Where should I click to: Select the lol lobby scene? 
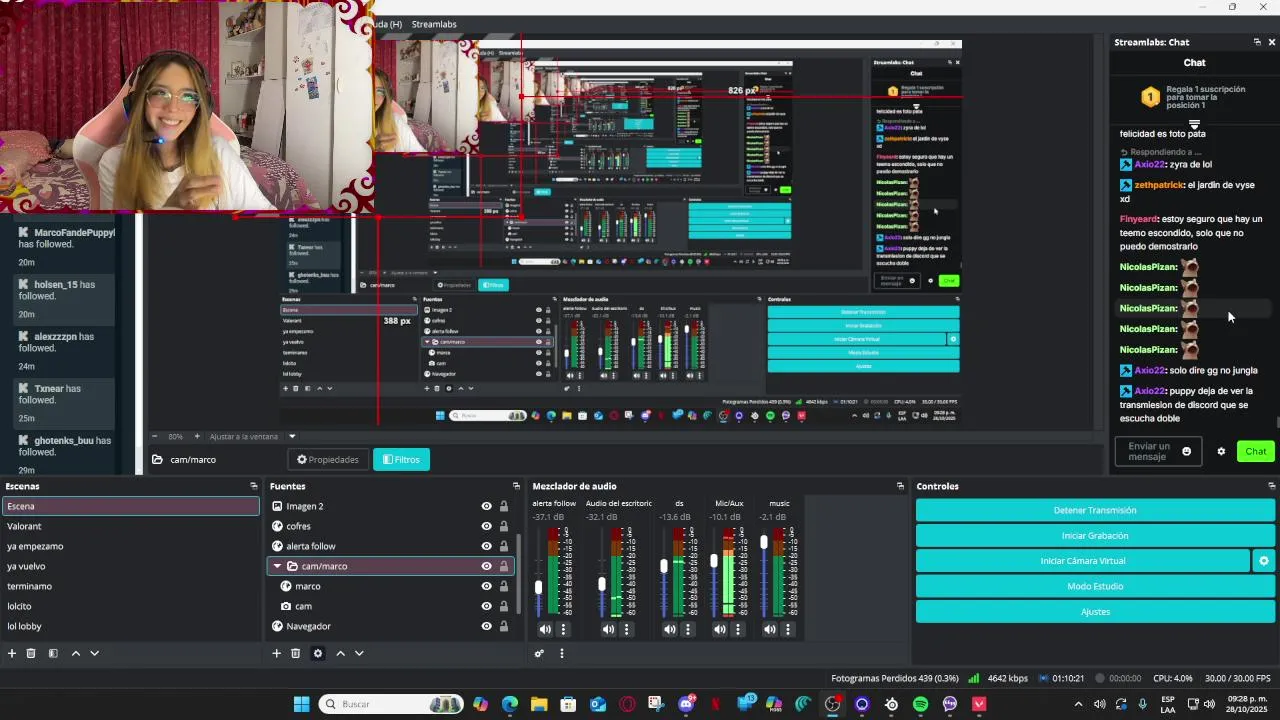[130, 626]
